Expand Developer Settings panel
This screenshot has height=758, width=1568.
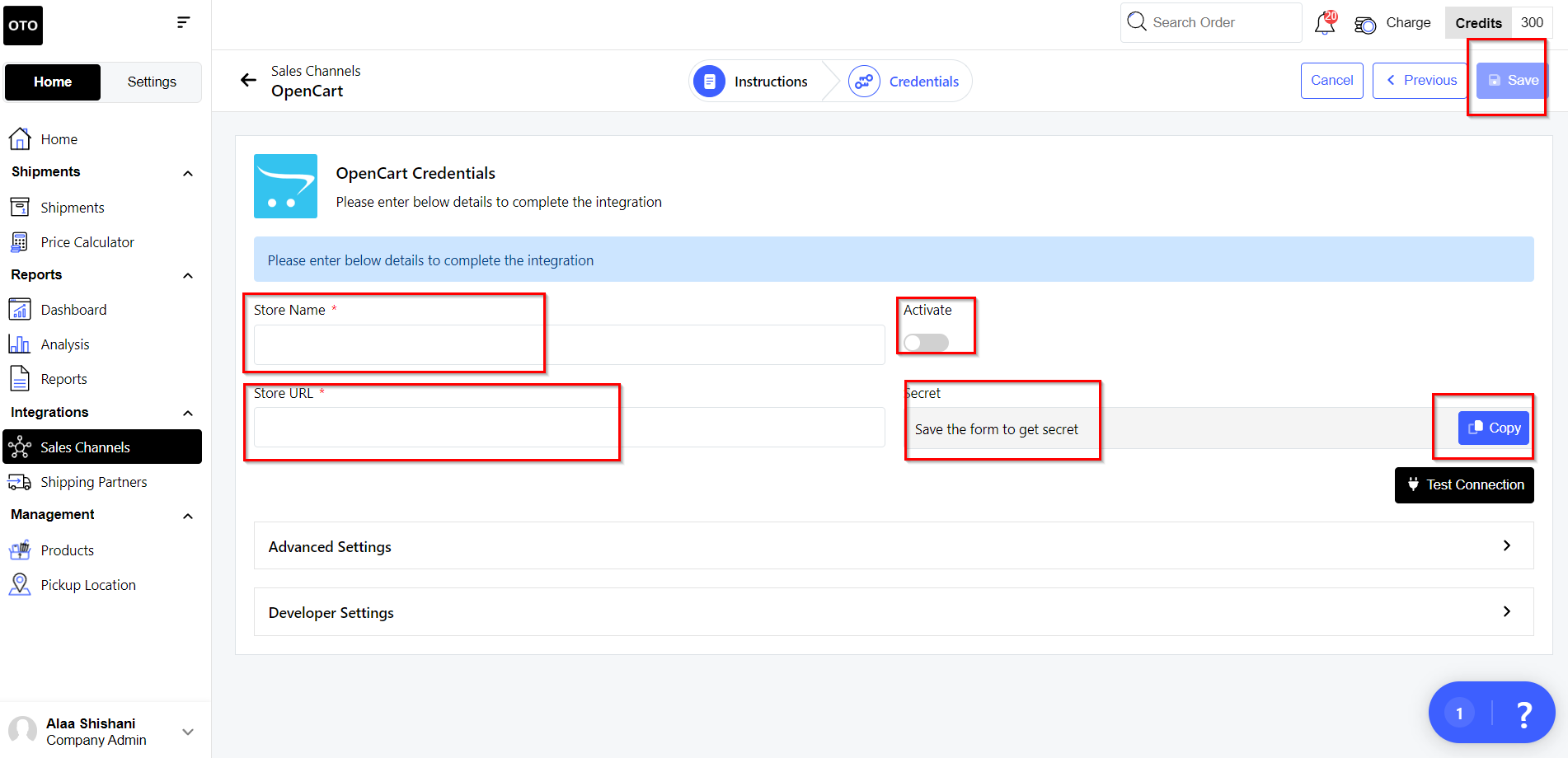[894, 611]
